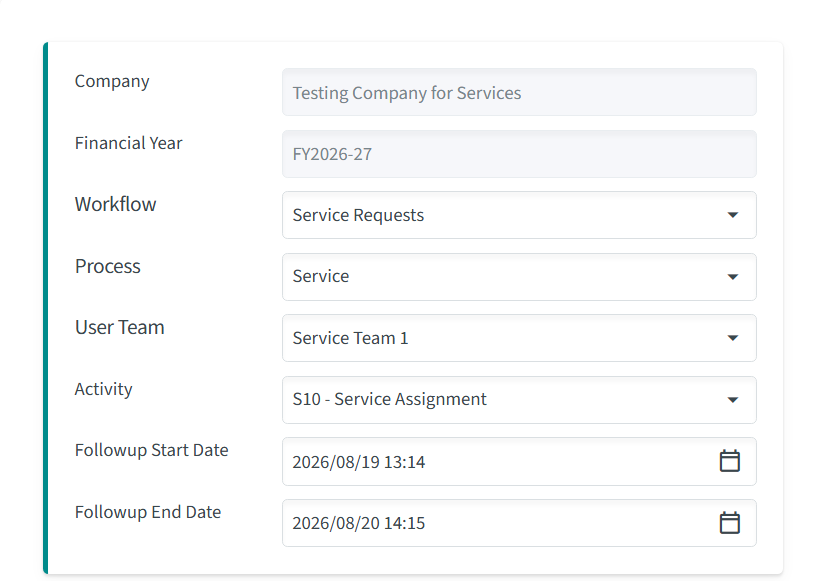Select the 'Service' process value text
The image size is (823, 581).
tap(321, 276)
